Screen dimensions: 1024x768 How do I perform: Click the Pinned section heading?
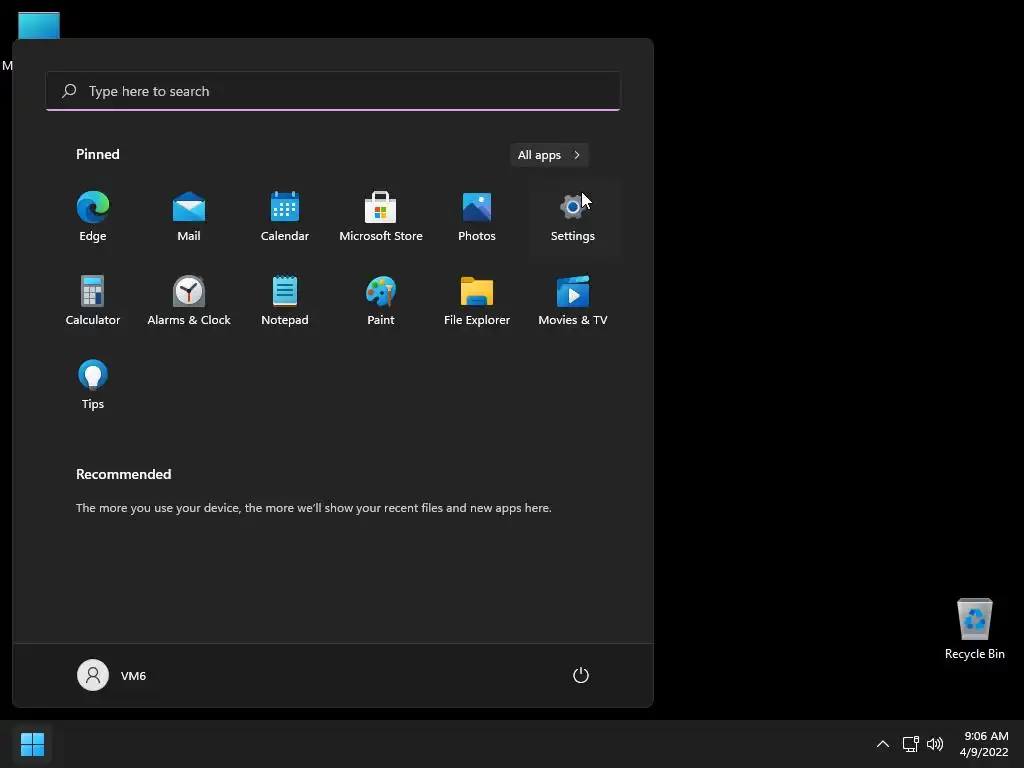click(98, 154)
